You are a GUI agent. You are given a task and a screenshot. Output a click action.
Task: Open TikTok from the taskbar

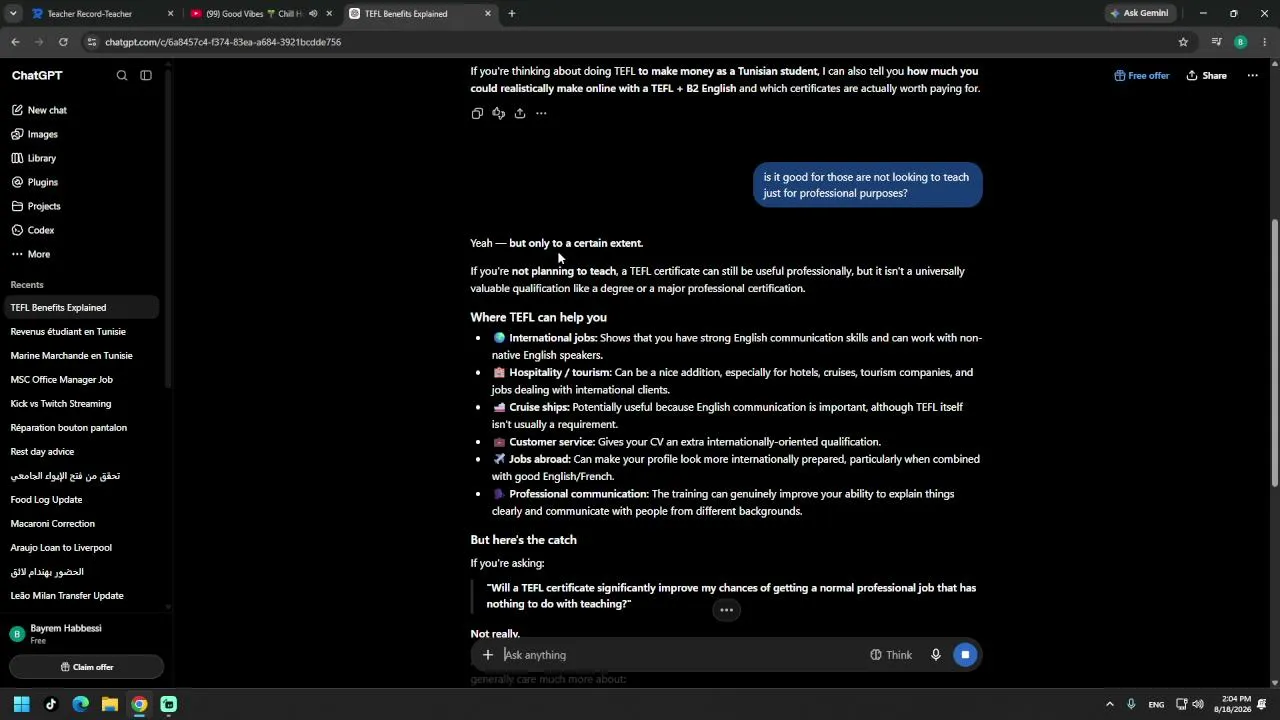tap(51, 704)
